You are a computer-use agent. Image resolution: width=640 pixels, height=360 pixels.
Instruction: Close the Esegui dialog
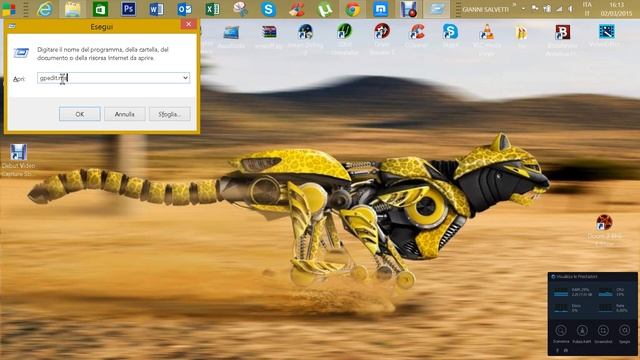pos(188,24)
